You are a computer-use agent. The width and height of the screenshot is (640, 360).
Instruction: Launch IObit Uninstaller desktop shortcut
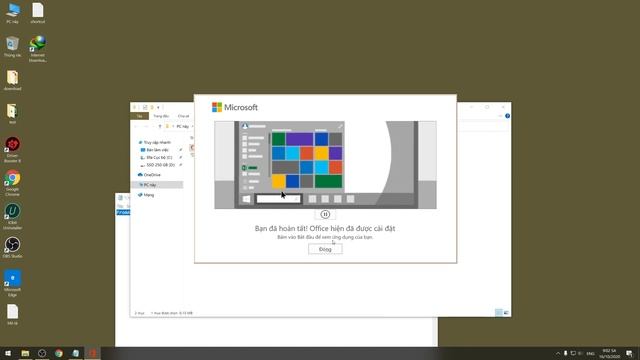[13, 217]
